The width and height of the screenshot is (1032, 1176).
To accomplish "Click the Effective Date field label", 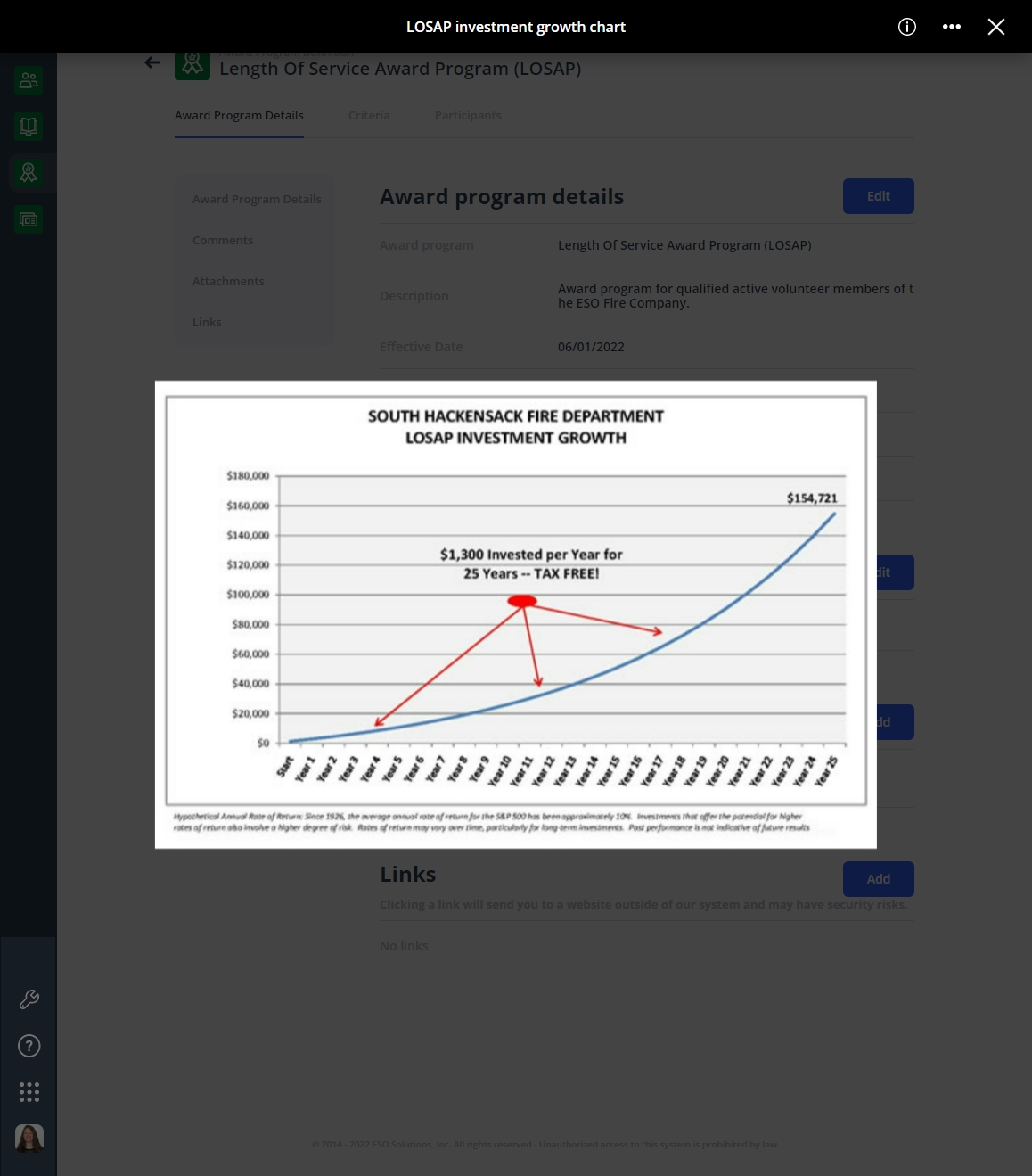I will [x=422, y=347].
